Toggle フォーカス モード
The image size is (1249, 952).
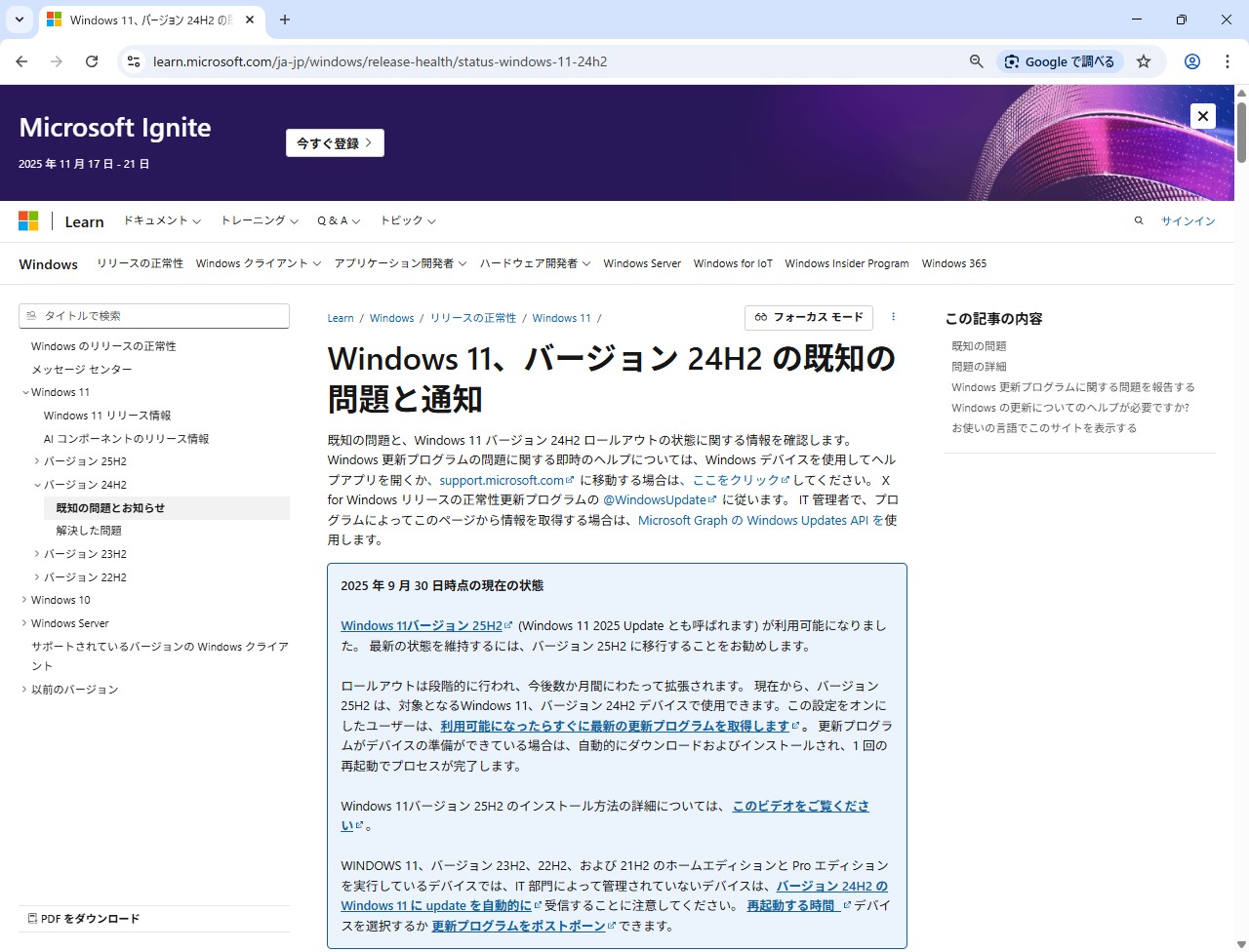tap(809, 317)
